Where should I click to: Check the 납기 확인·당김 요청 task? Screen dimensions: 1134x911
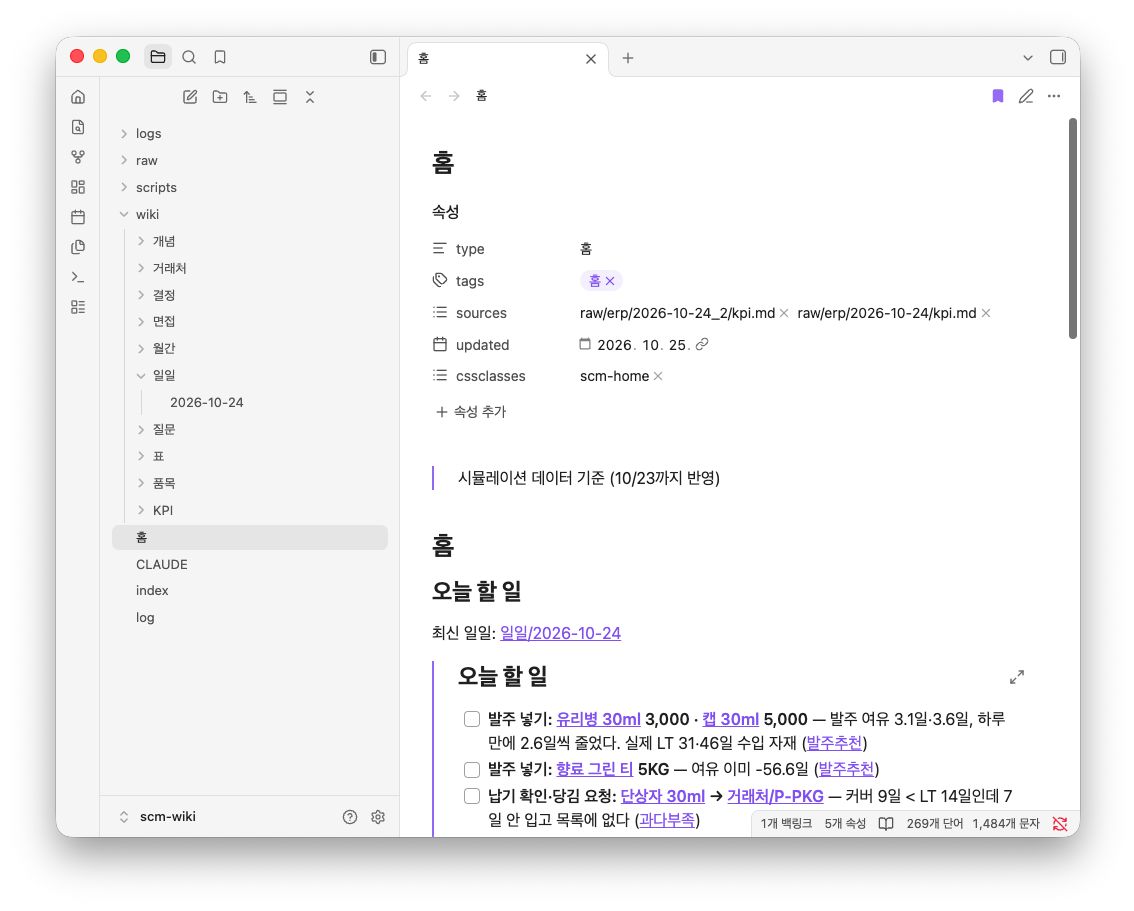pos(472,796)
